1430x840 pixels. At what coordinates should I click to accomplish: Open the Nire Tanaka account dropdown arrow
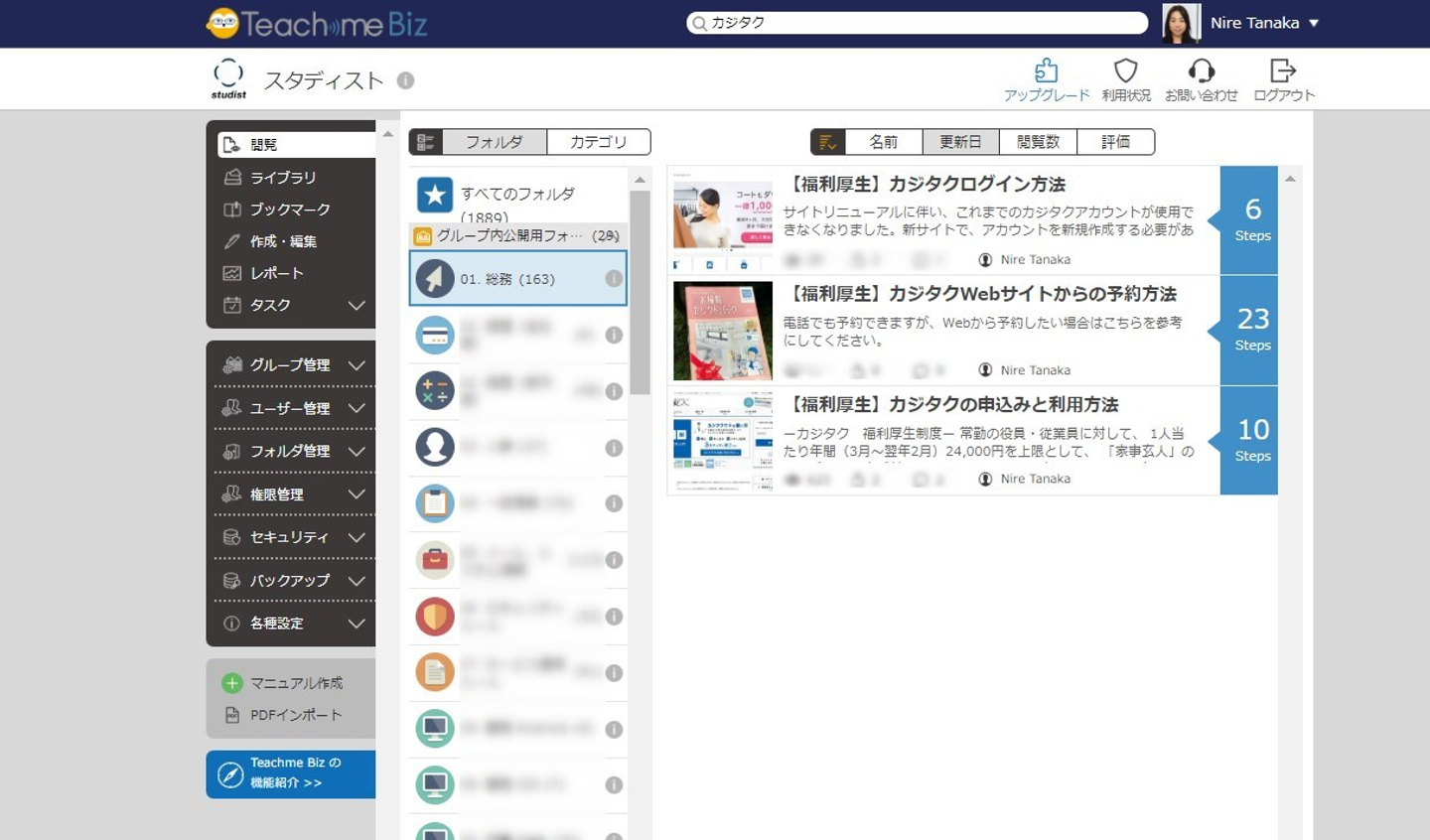pos(1314,23)
